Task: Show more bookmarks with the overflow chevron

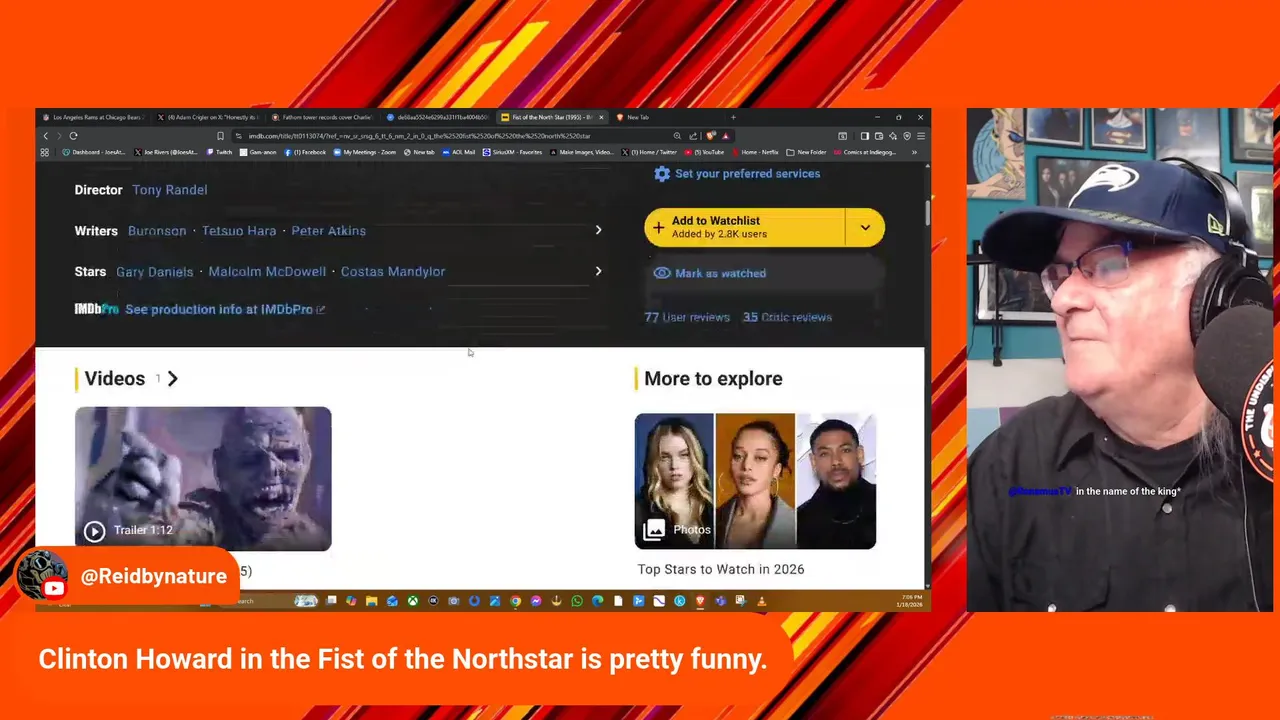Action: point(914,152)
